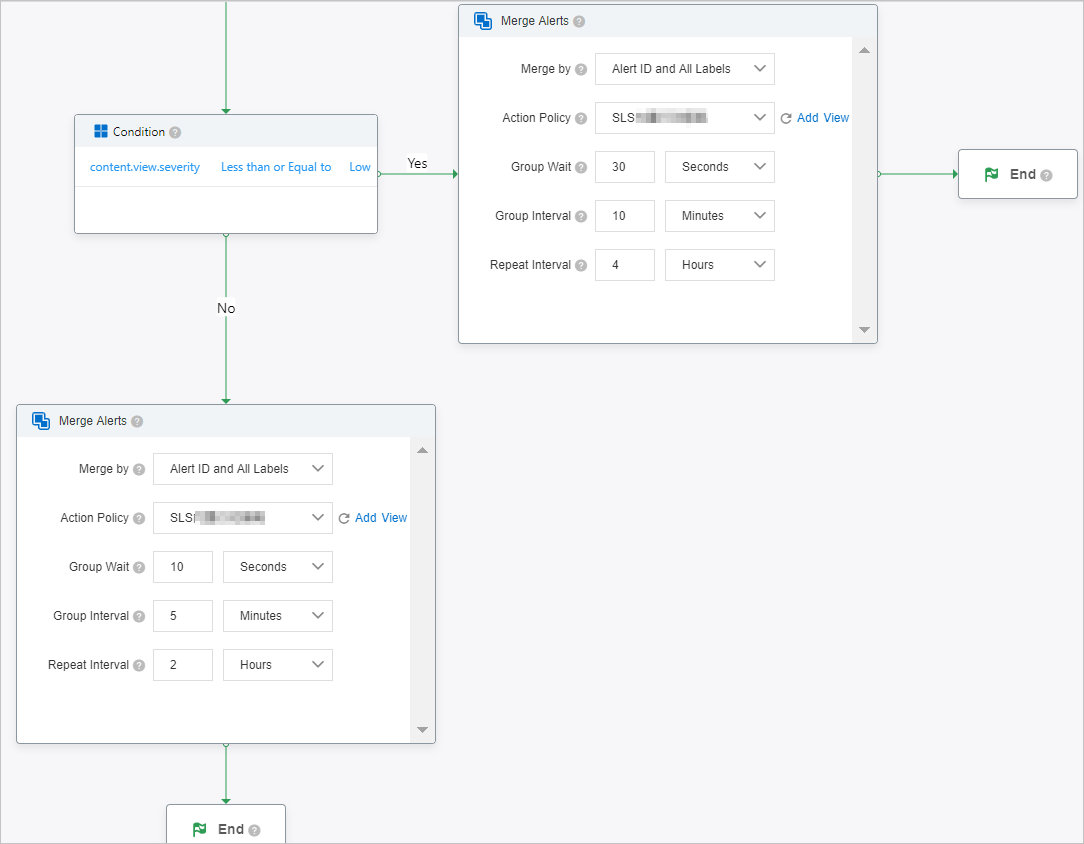Show help for Merge by in upper node
Screen dimensions: 1084x844
click(581, 69)
